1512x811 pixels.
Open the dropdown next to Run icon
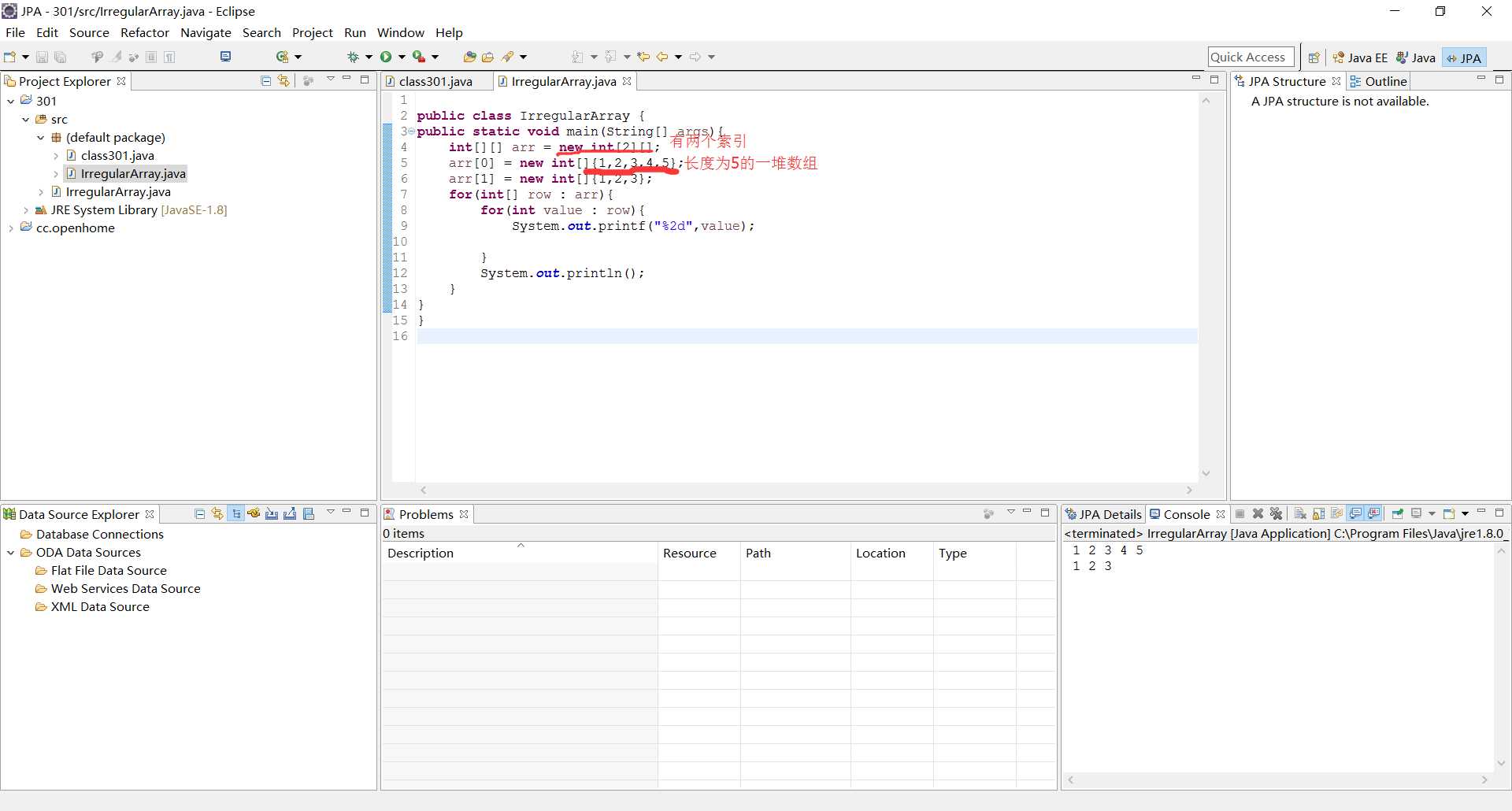point(402,57)
